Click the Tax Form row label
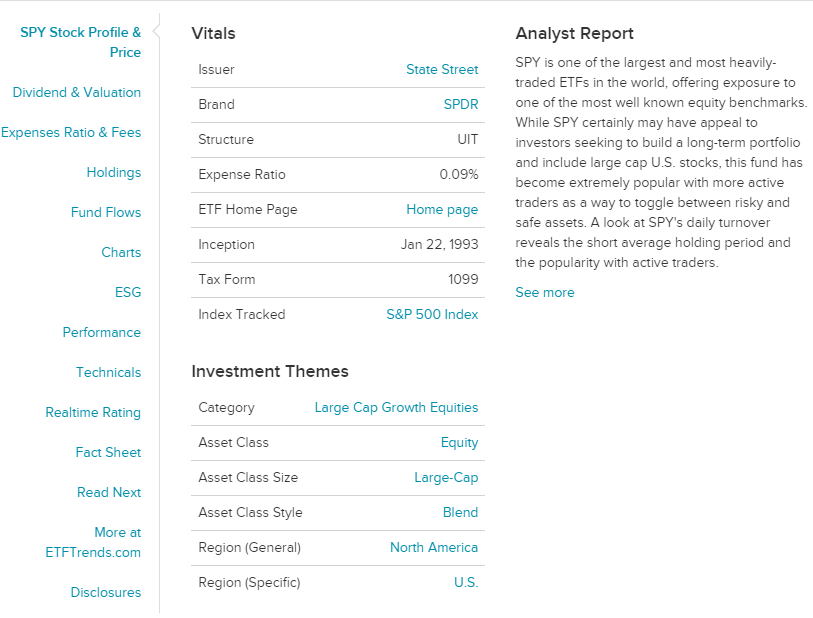The image size is (813, 618). [227, 279]
